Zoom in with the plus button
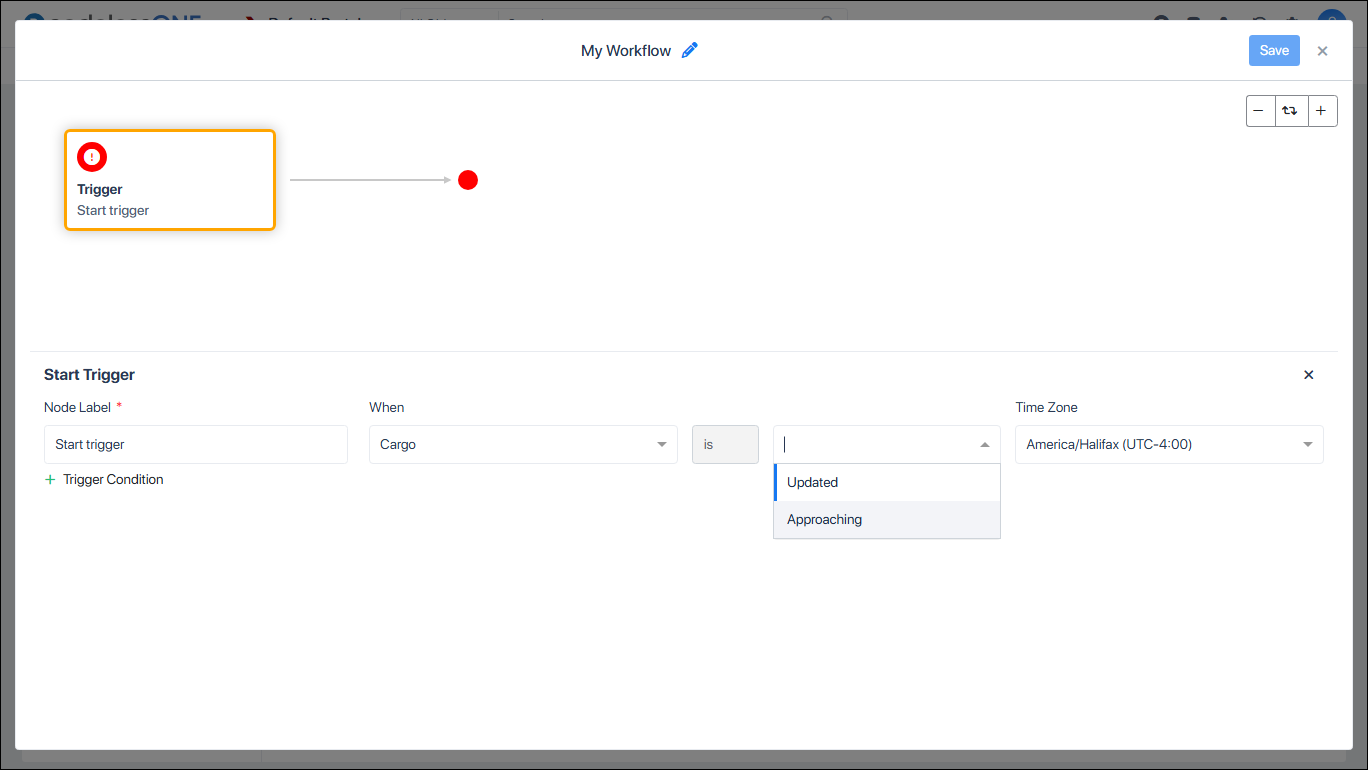The image size is (1368, 770). [x=1321, y=111]
